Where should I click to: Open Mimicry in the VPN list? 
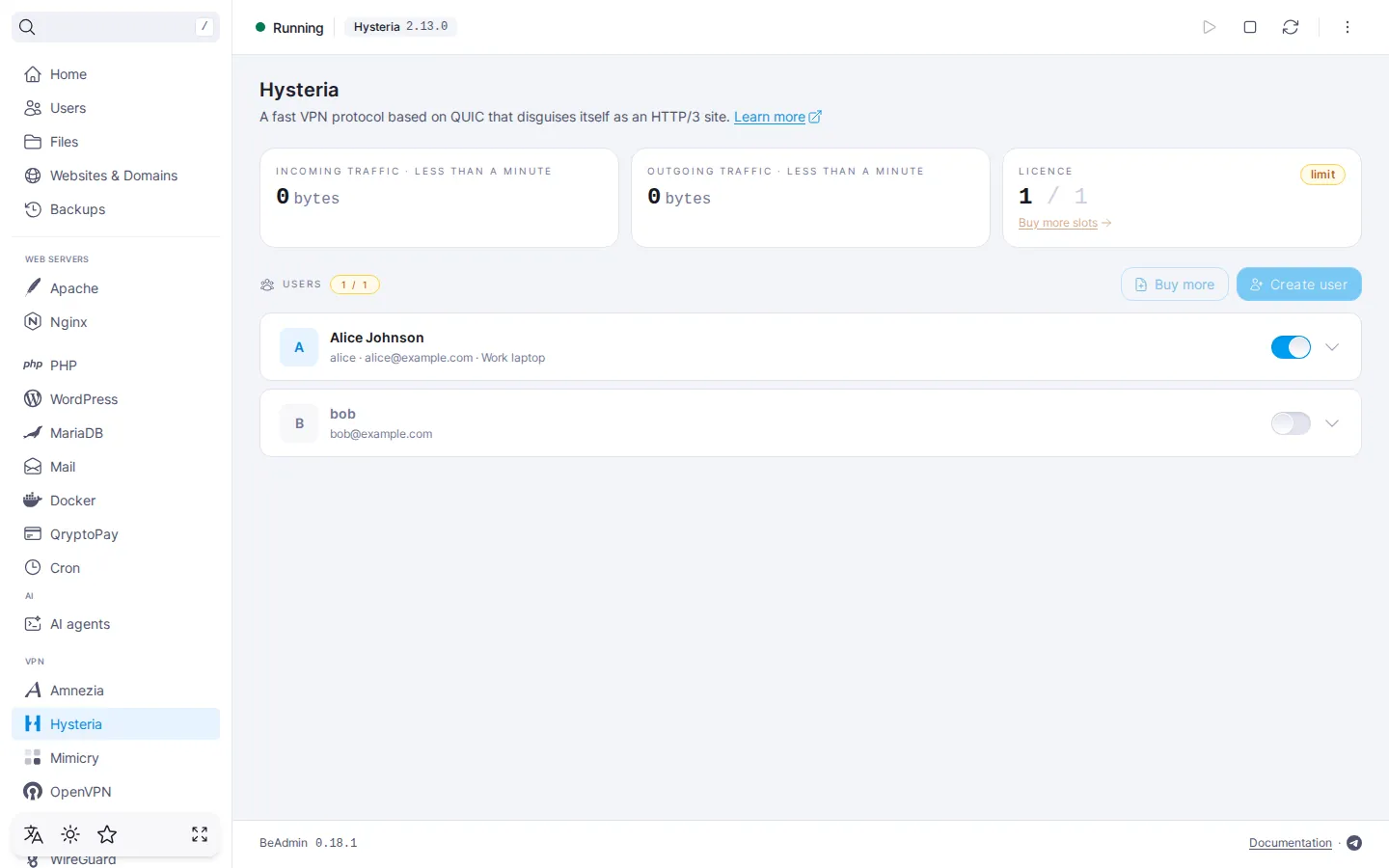click(116, 758)
